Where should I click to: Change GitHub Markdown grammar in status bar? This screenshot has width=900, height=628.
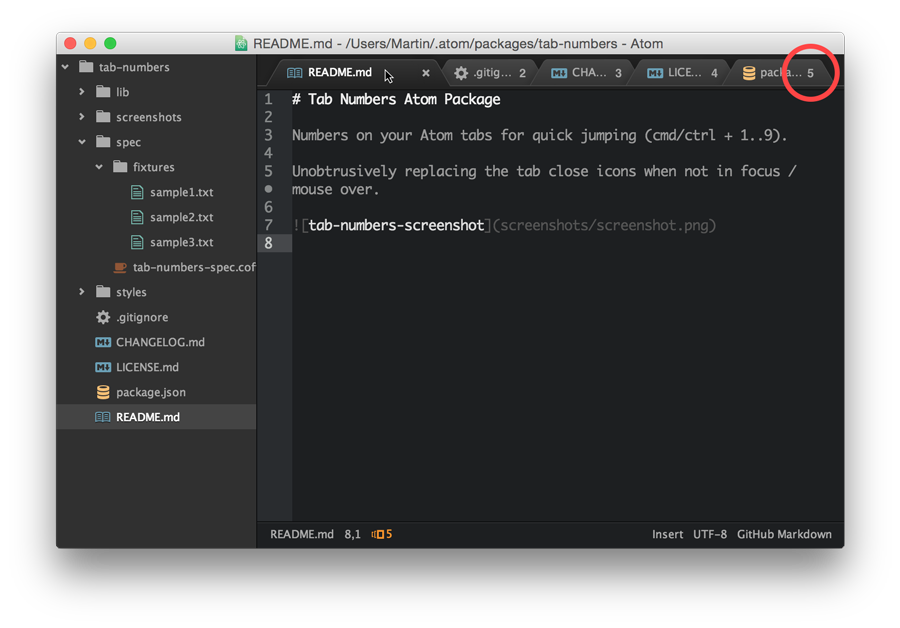(784, 534)
